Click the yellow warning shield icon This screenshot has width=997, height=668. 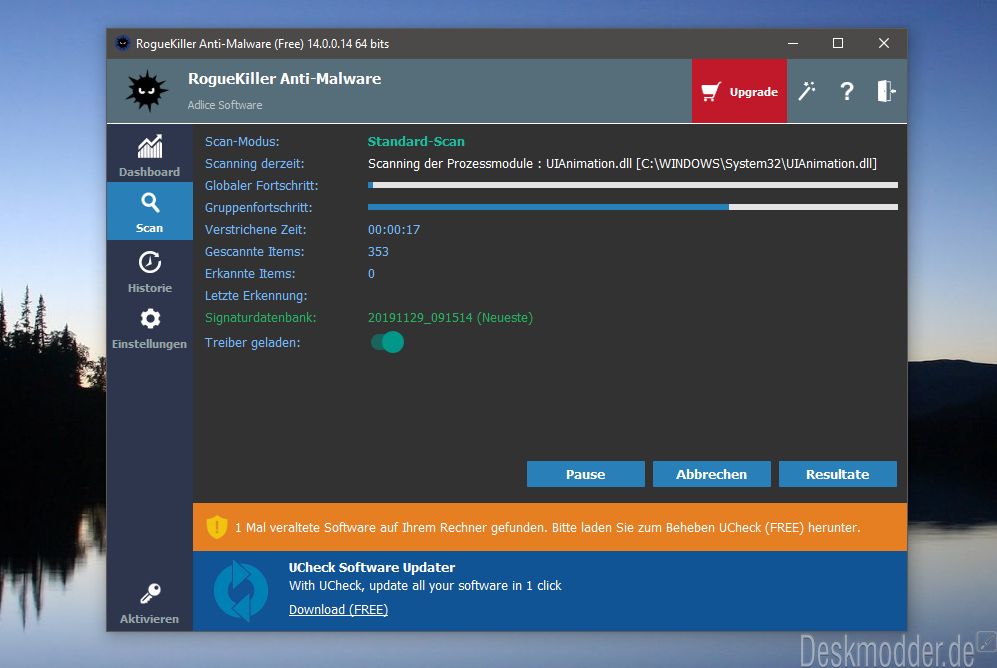point(217,527)
